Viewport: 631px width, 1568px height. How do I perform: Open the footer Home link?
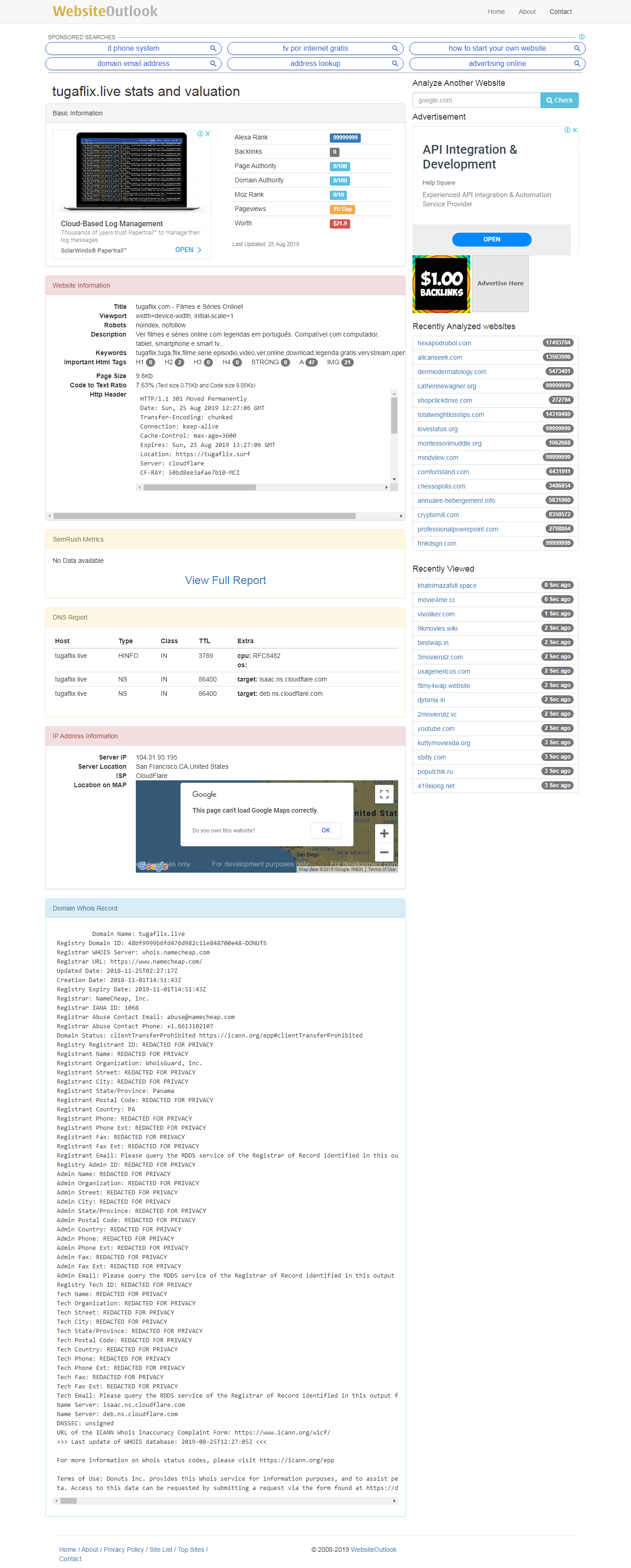pyautogui.click(x=67, y=1550)
